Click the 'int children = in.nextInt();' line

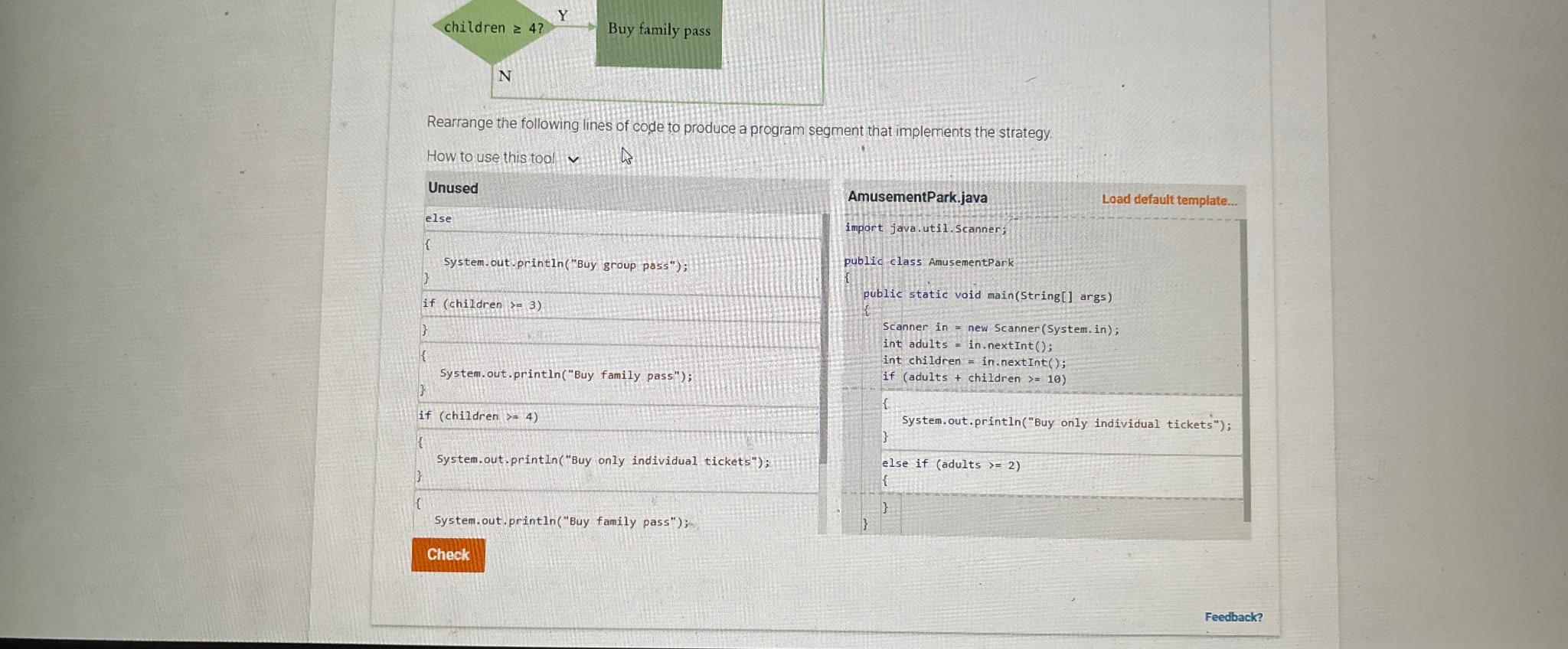point(974,361)
